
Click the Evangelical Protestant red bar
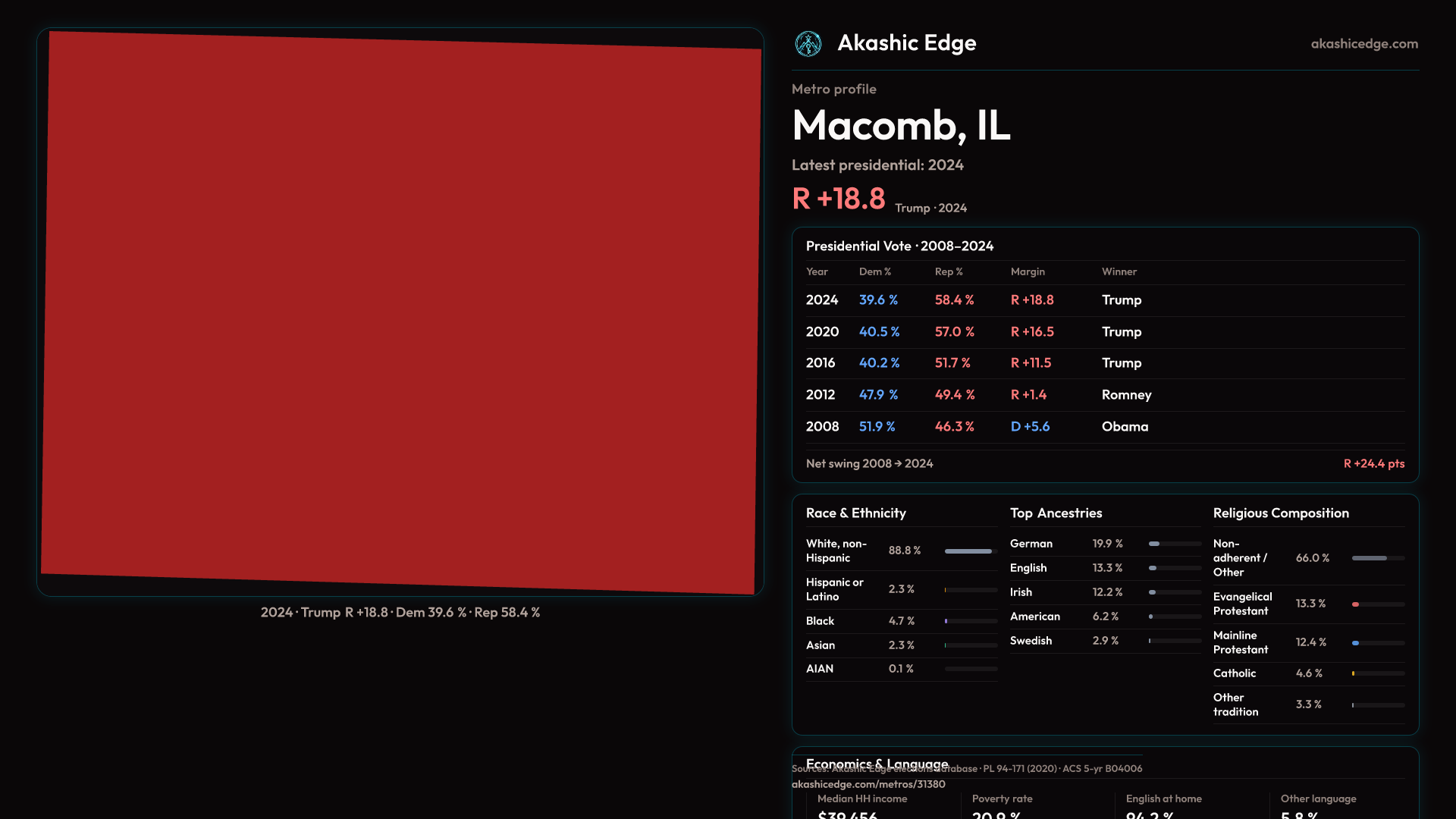point(1356,604)
